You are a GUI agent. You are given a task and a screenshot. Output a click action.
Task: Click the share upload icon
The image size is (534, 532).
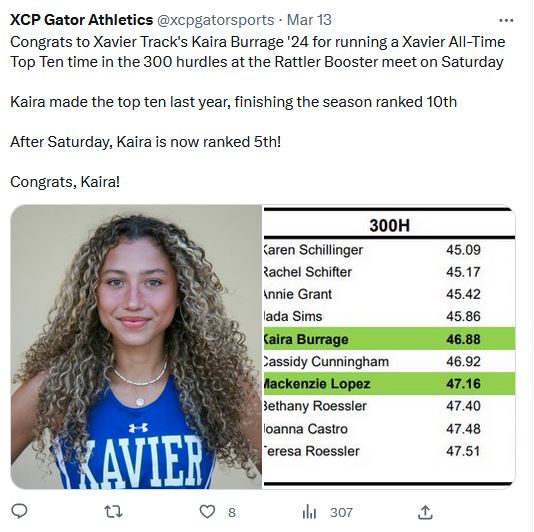[x=425, y=512]
